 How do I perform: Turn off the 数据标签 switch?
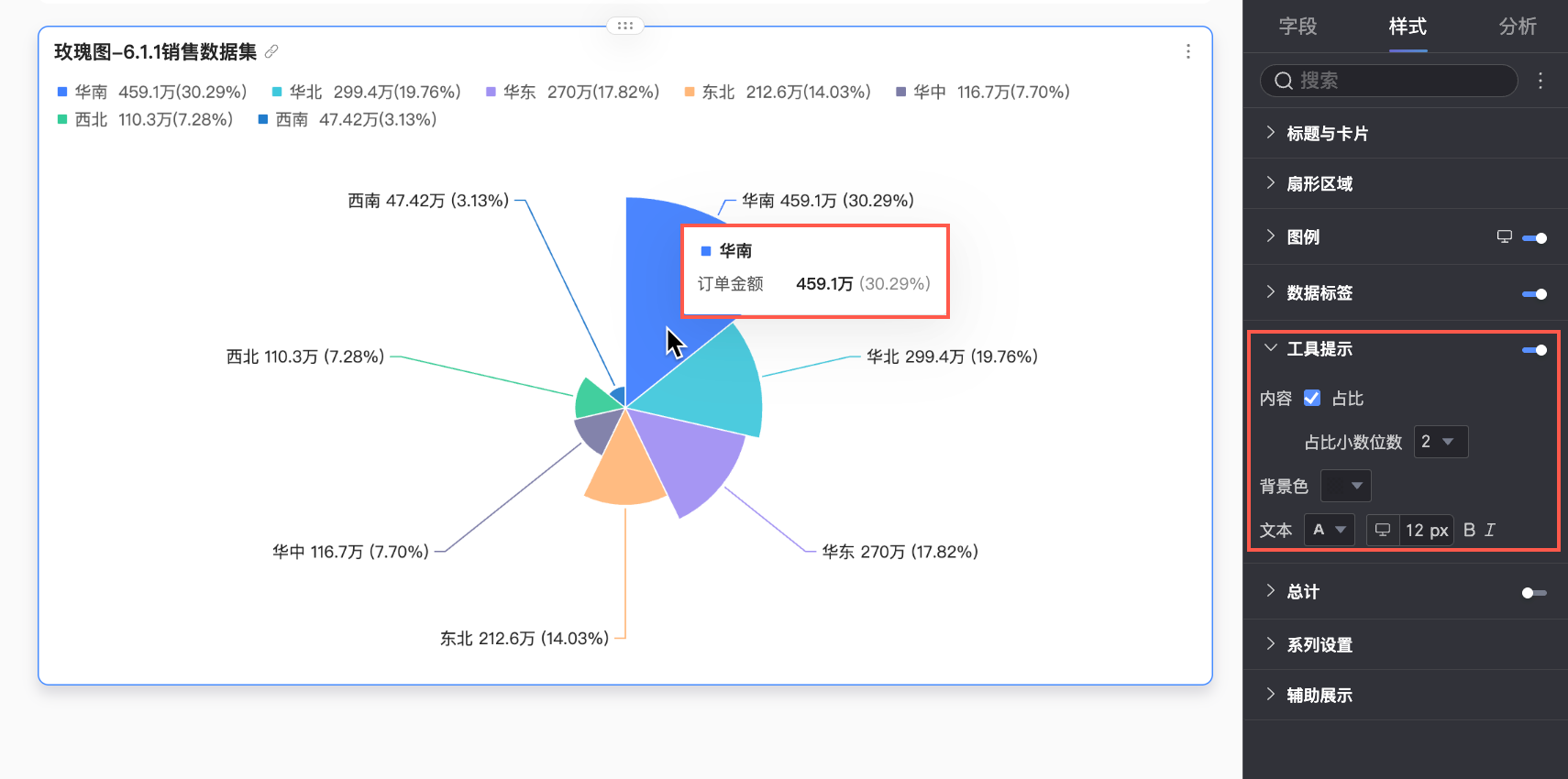coord(1534,294)
